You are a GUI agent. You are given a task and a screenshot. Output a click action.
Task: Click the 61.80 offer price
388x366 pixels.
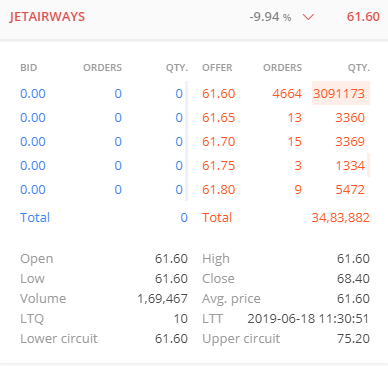[219, 190]
